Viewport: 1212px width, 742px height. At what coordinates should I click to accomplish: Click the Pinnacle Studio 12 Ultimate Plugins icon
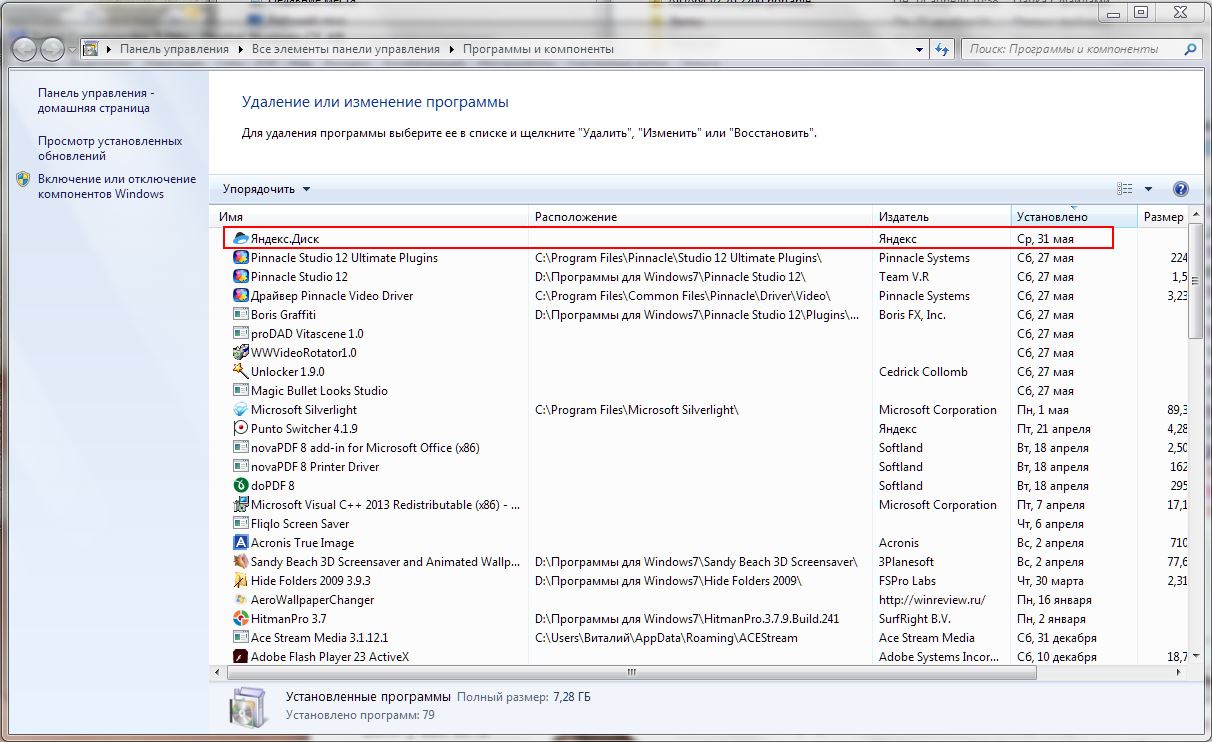coord(240,258)
